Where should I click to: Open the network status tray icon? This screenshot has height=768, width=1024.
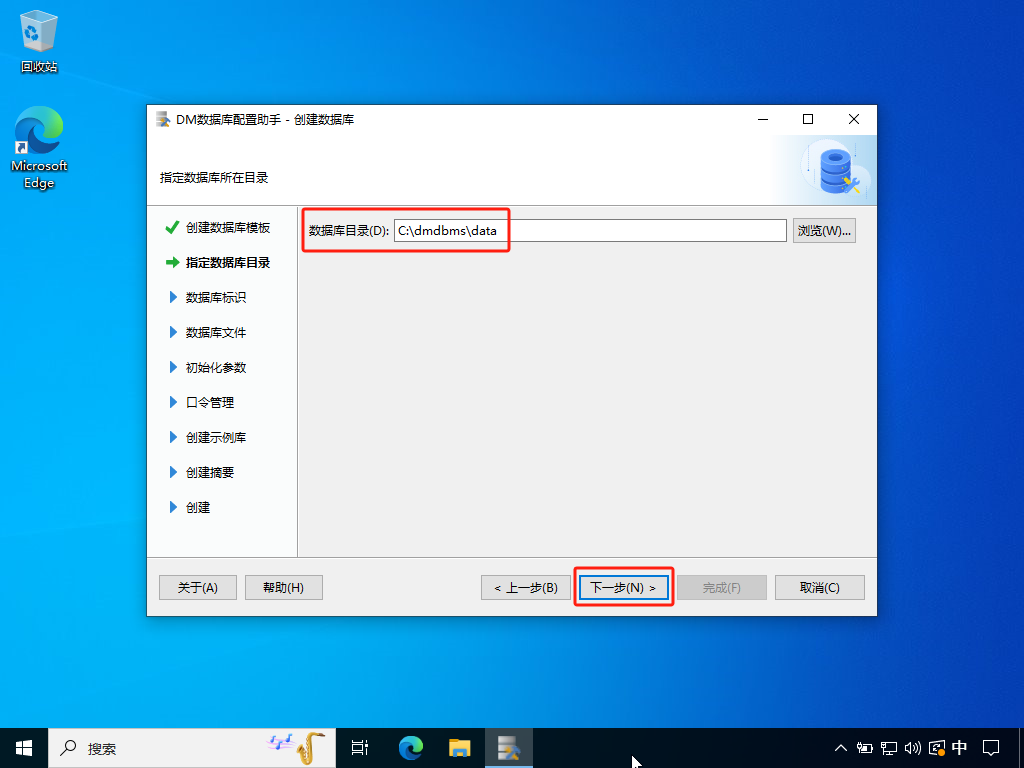pyautogui.click(x=888, y=748)
